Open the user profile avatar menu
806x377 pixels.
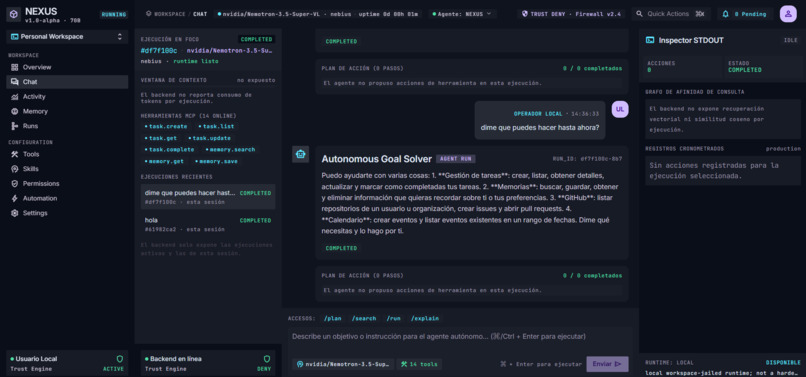pos(788,14)
